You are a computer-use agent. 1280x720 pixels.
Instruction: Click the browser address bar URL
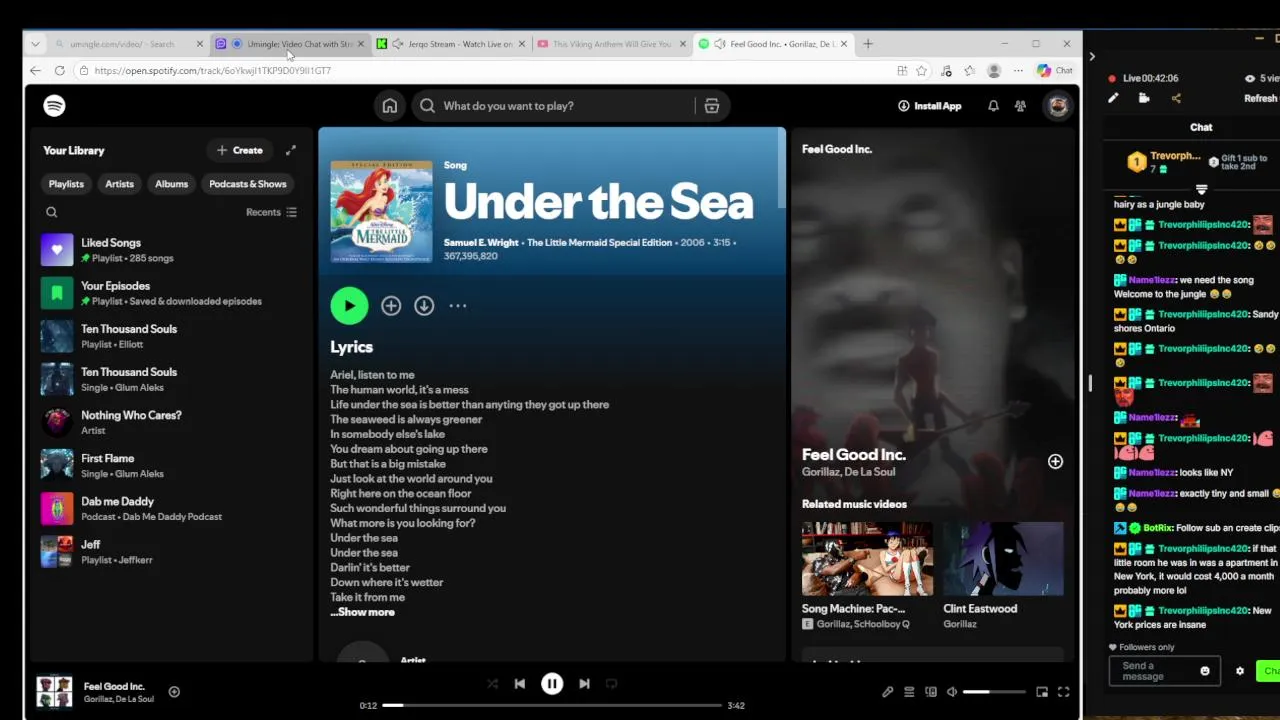pyautogui.click(x=212, y=71)
